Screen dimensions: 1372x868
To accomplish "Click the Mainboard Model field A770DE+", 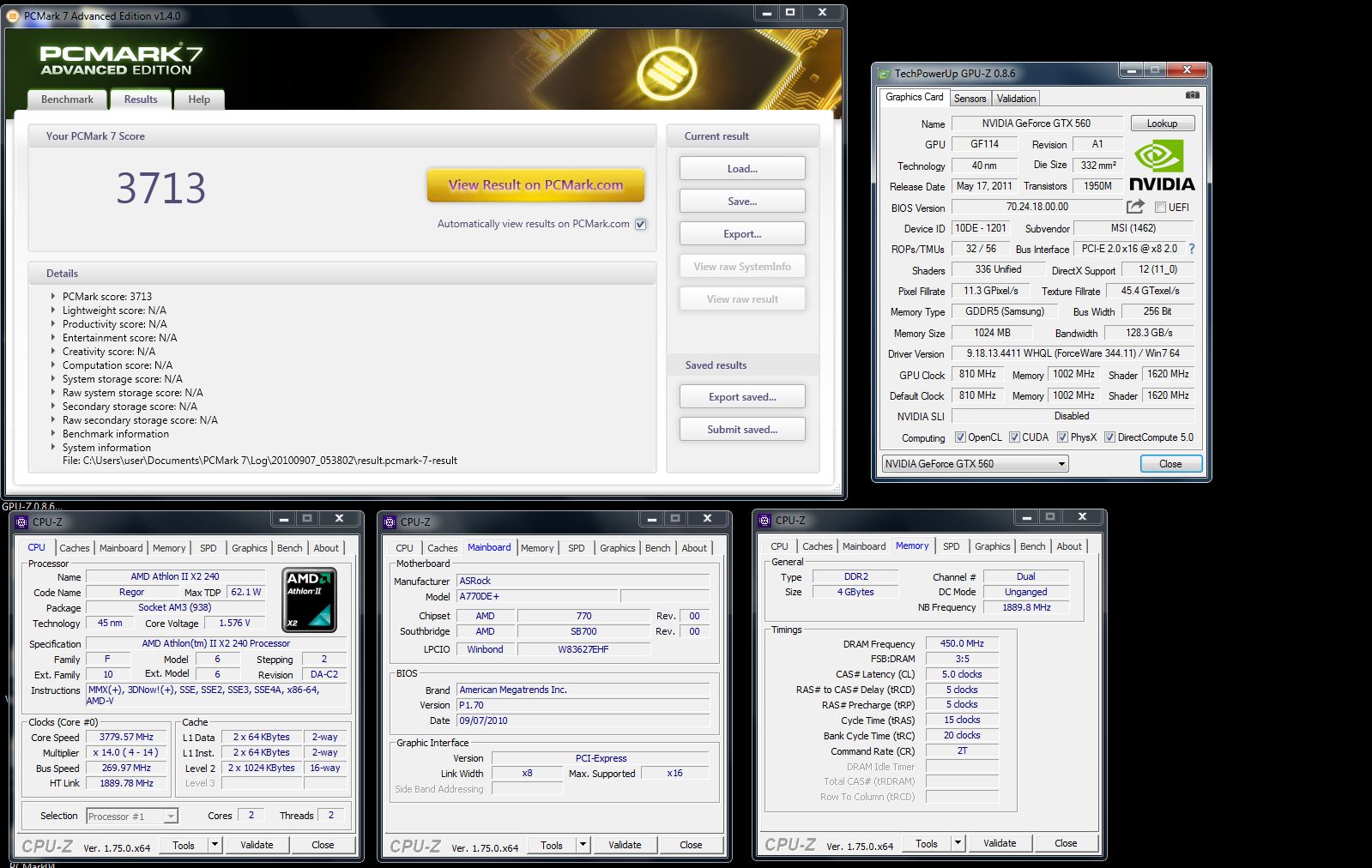I will (538, 596).
